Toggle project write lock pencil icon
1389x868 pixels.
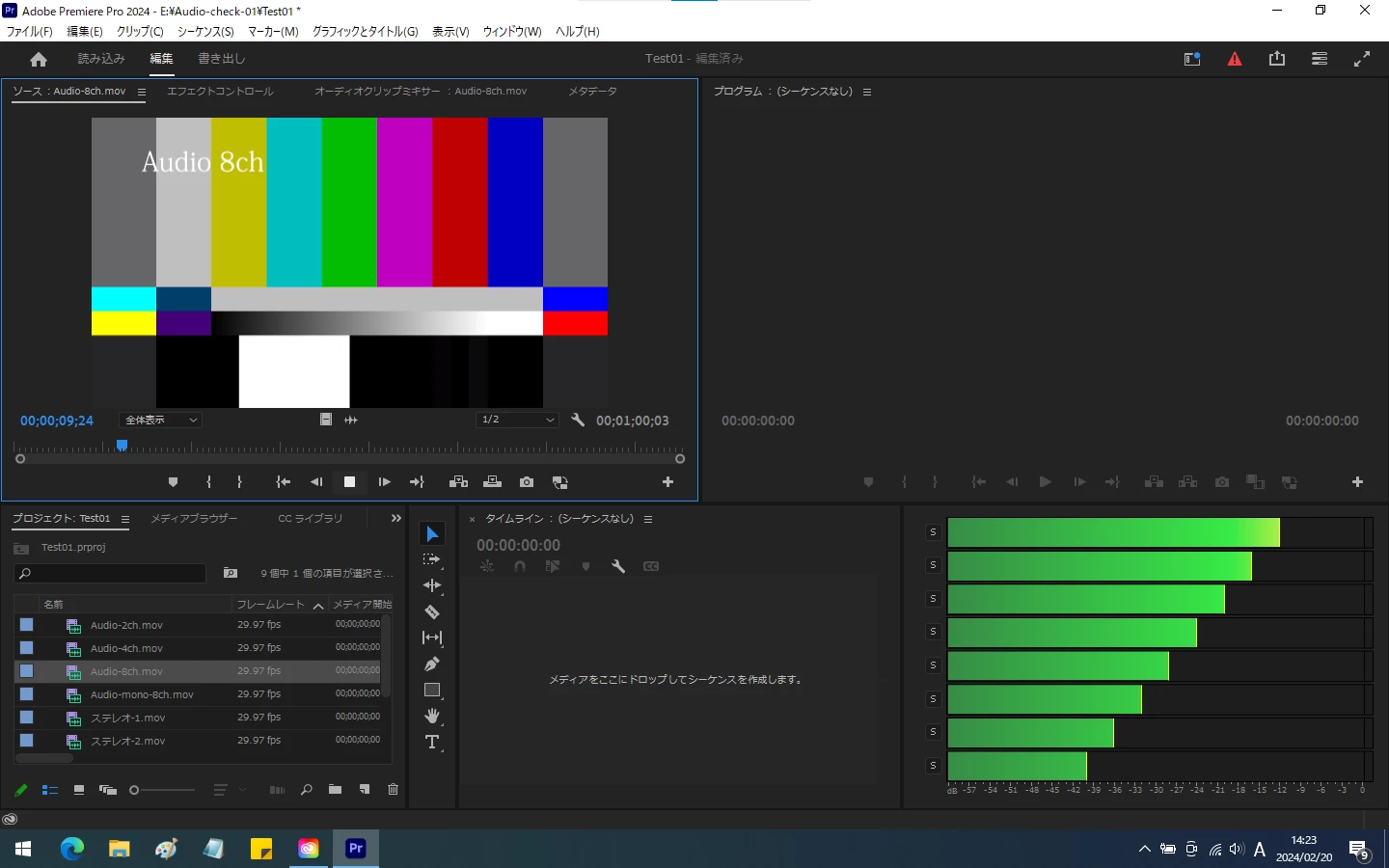(x=21, y=790)
